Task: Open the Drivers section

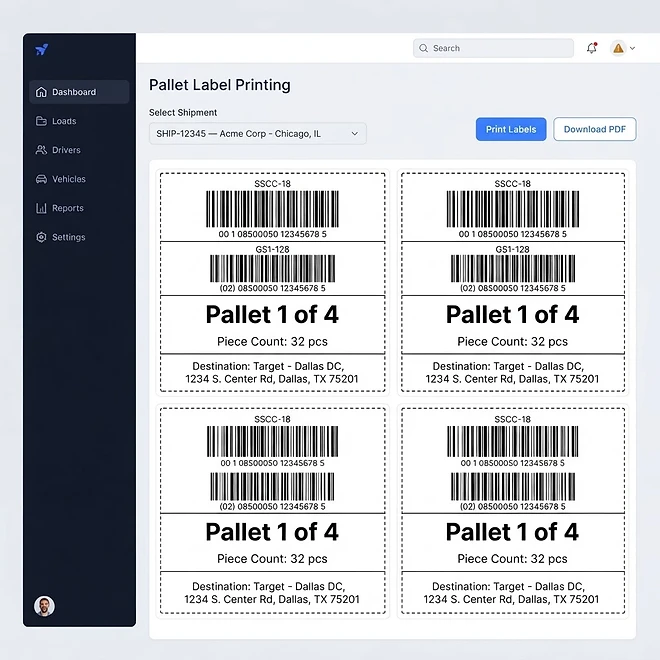Action: [79, 150]
